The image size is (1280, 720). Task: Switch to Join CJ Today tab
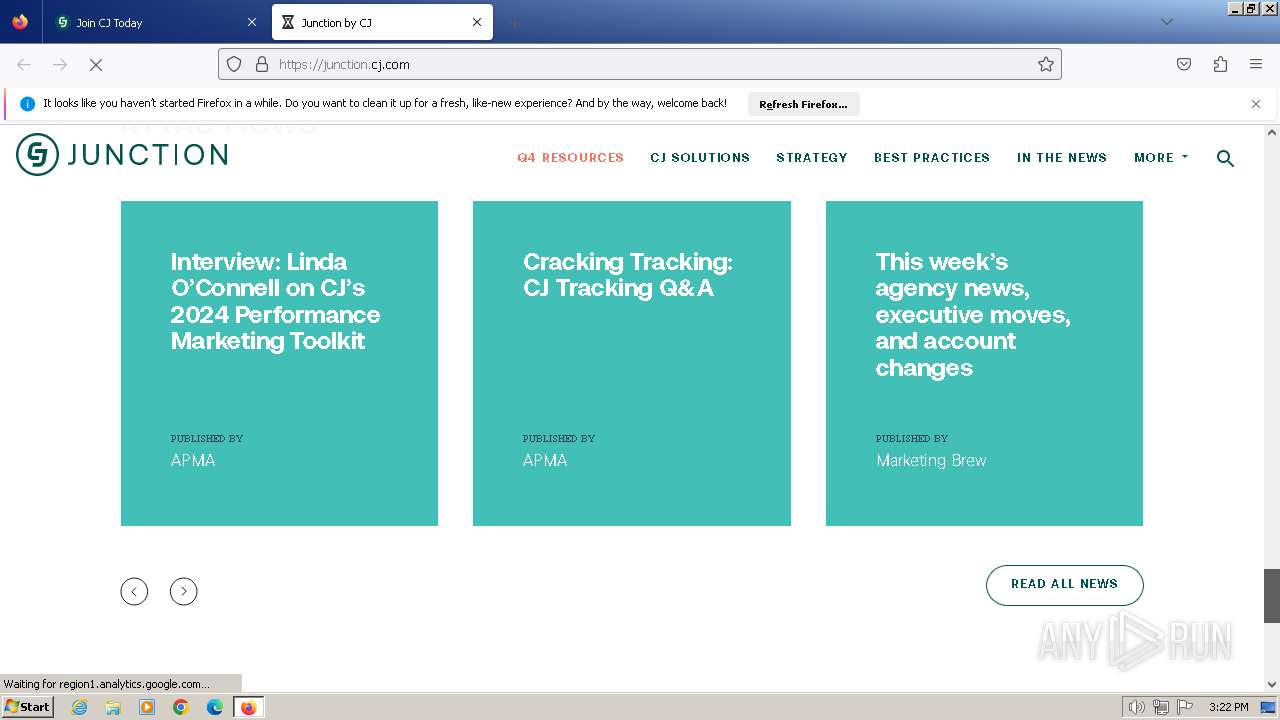click(155, 22)
